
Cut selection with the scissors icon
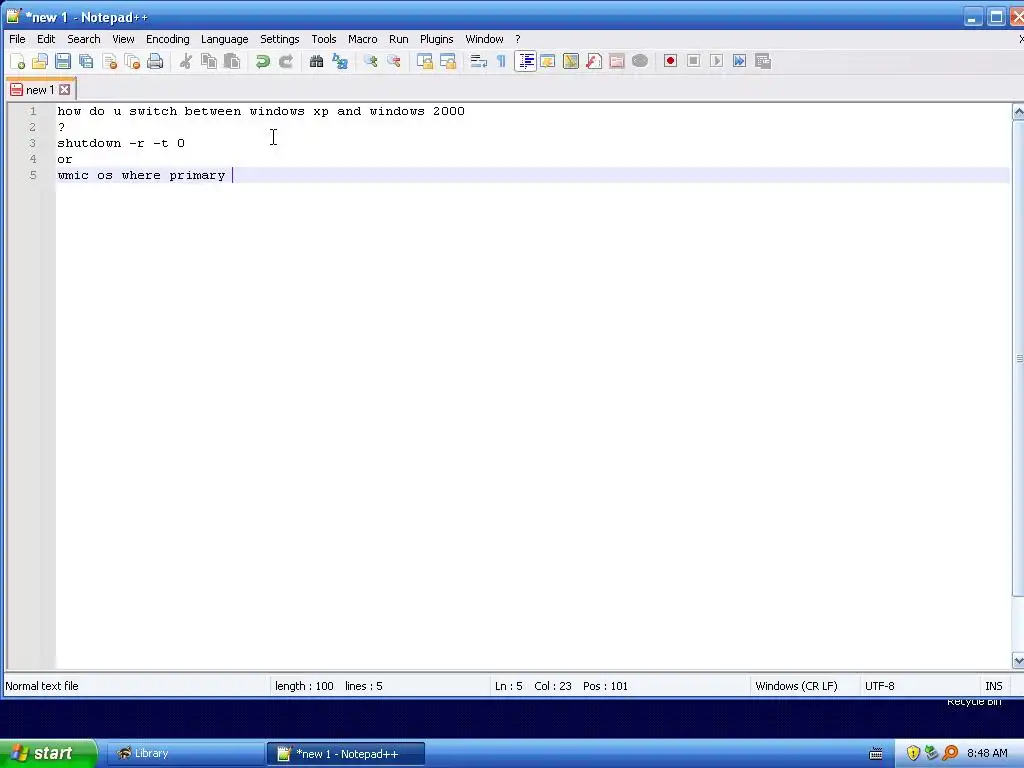(186, 61)
